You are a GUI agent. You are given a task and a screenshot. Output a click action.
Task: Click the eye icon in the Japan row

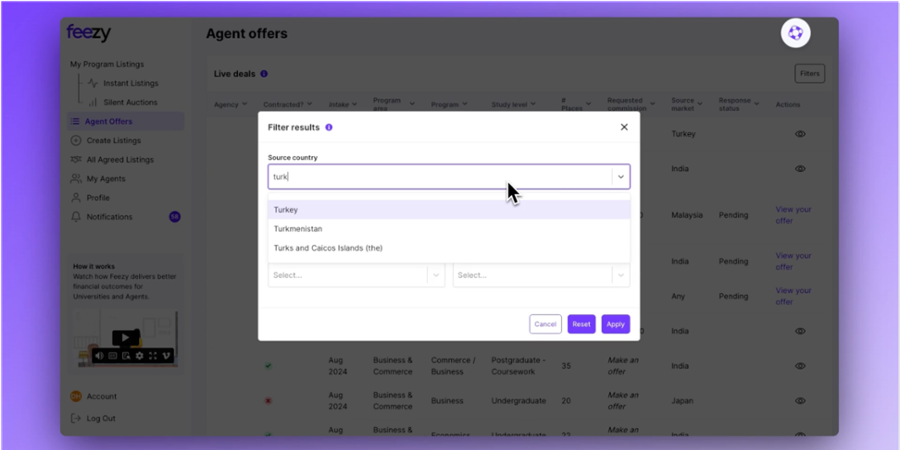click(x=800, y=401)
